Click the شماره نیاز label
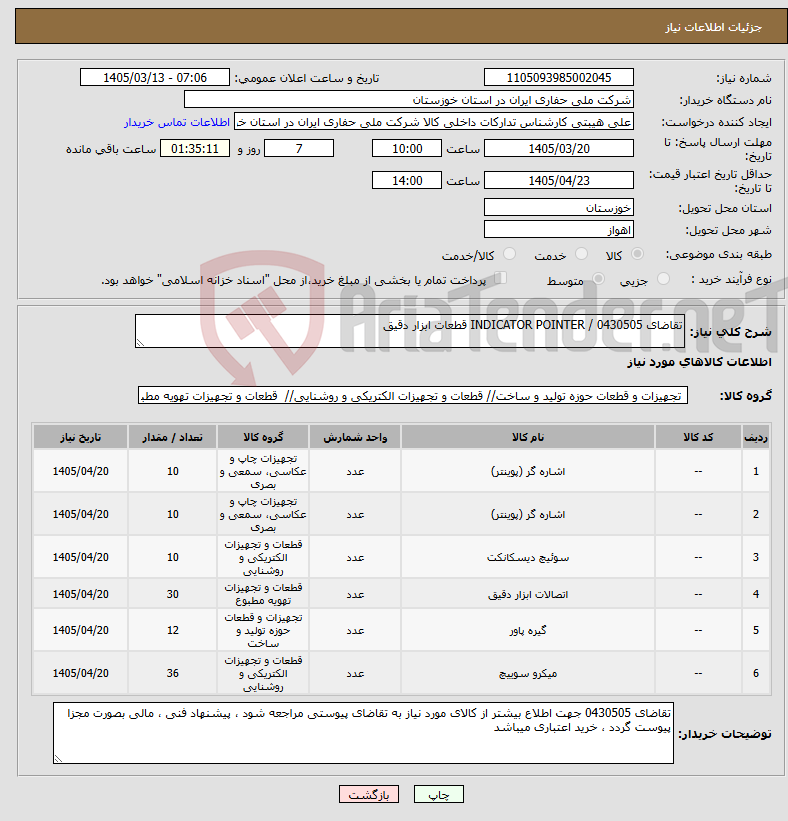The image size is (788, 821). coord(744,79)
